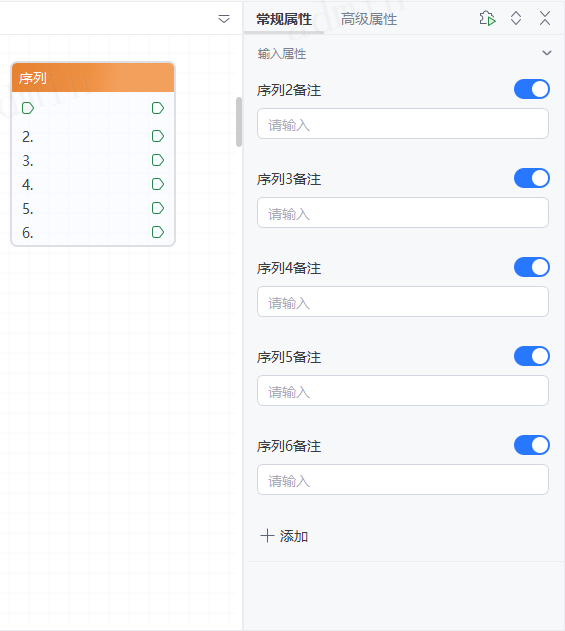This screenshot has height=631, width=565.
Task: Click the 序列2备注 label
Action: (x=289, y=90)
